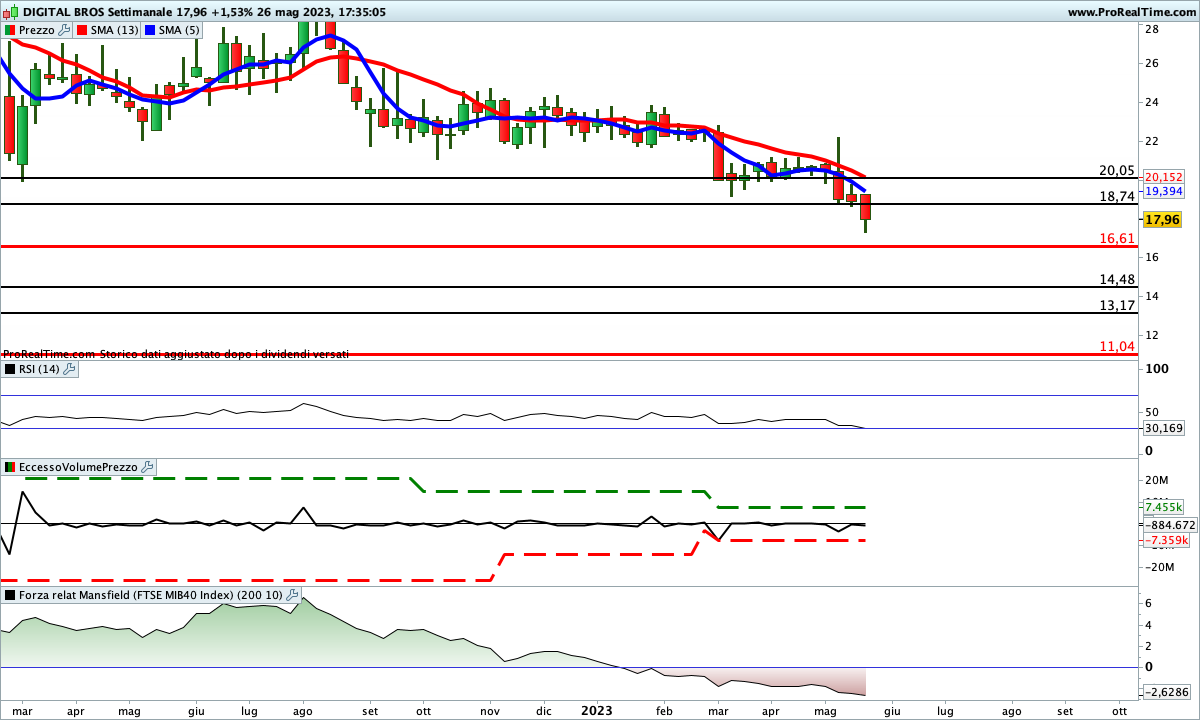Open the www.ProRealTime.com link
1200x720 pixels.
(x=1131, y=12)
